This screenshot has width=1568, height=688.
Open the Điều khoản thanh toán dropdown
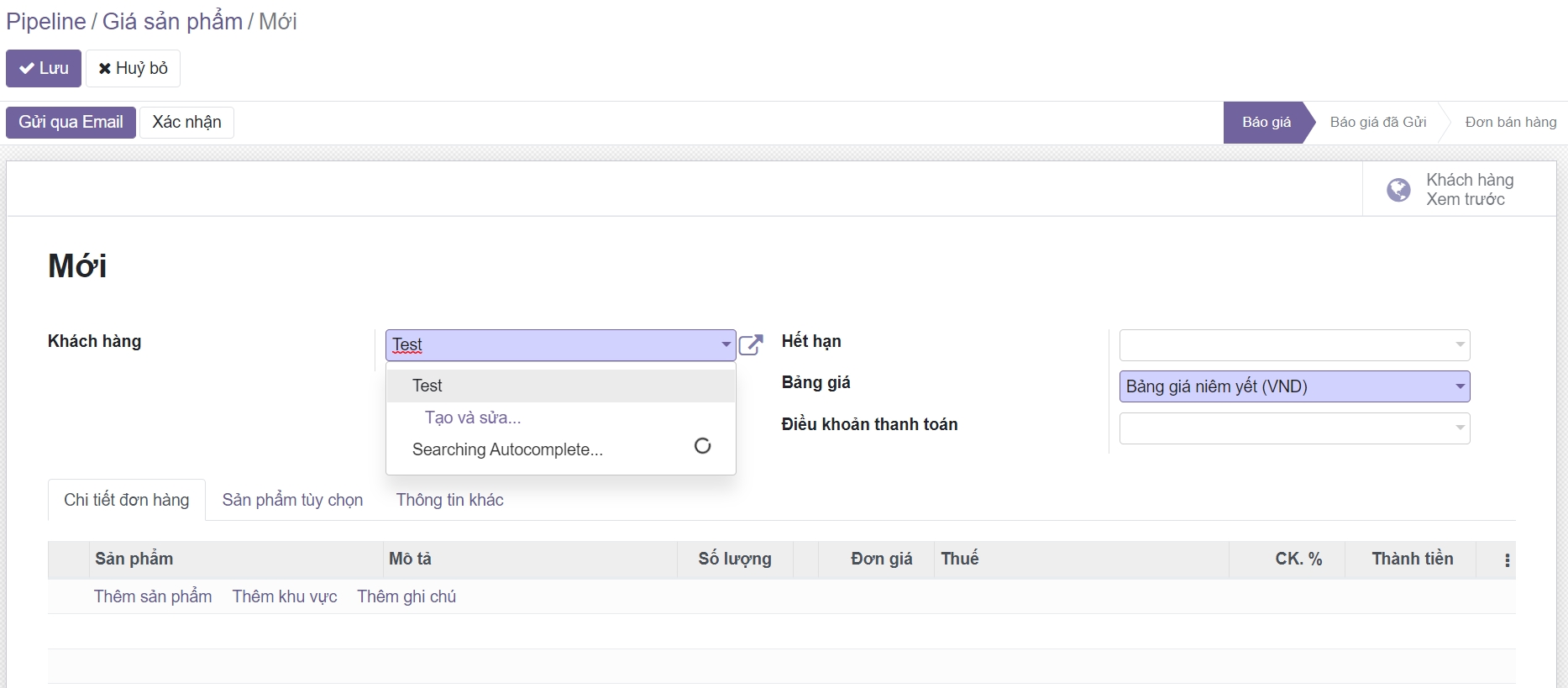click(x=1460, y=428)
